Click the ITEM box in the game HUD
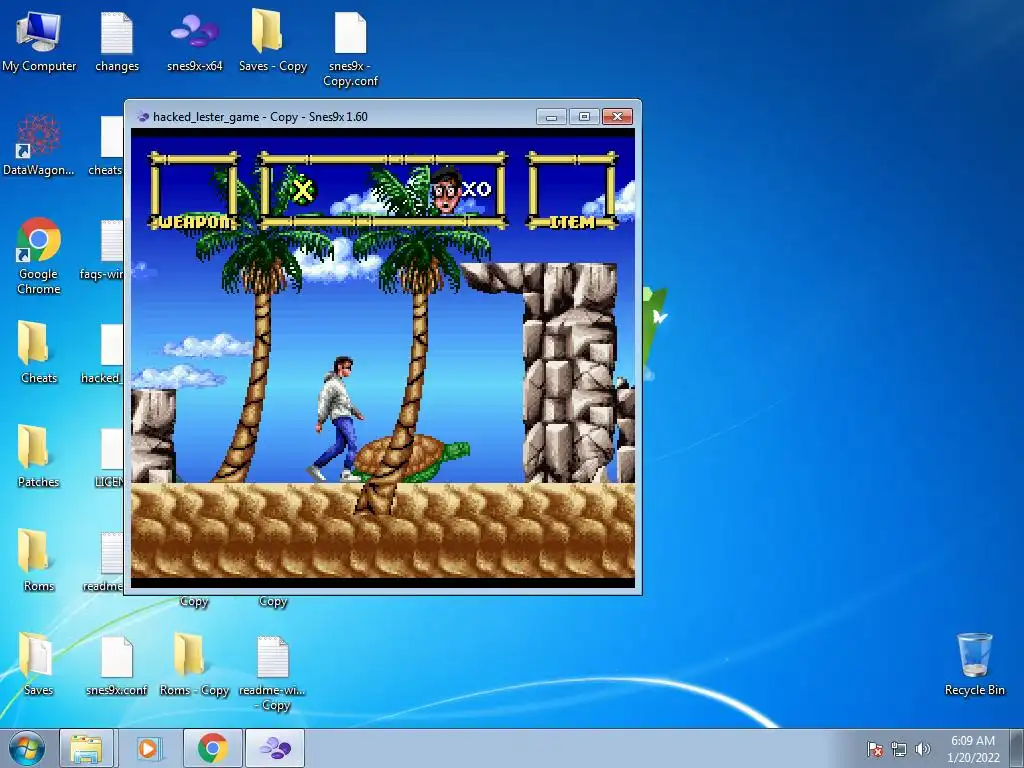1024x768 pixels. (572, 191)
